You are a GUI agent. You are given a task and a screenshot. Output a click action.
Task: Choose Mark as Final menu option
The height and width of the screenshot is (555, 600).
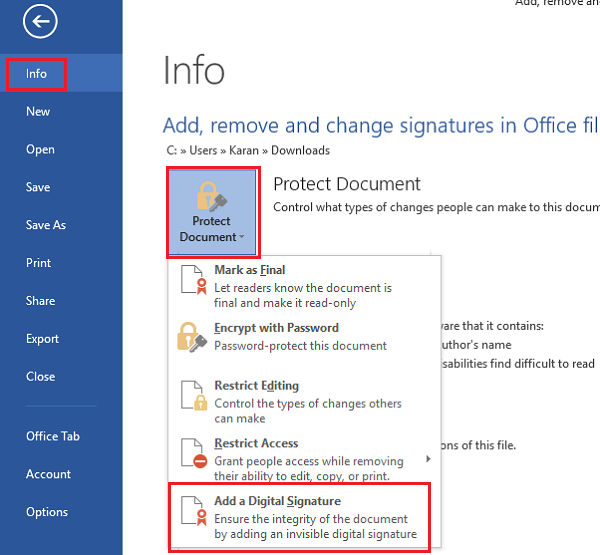coord(304,286)
